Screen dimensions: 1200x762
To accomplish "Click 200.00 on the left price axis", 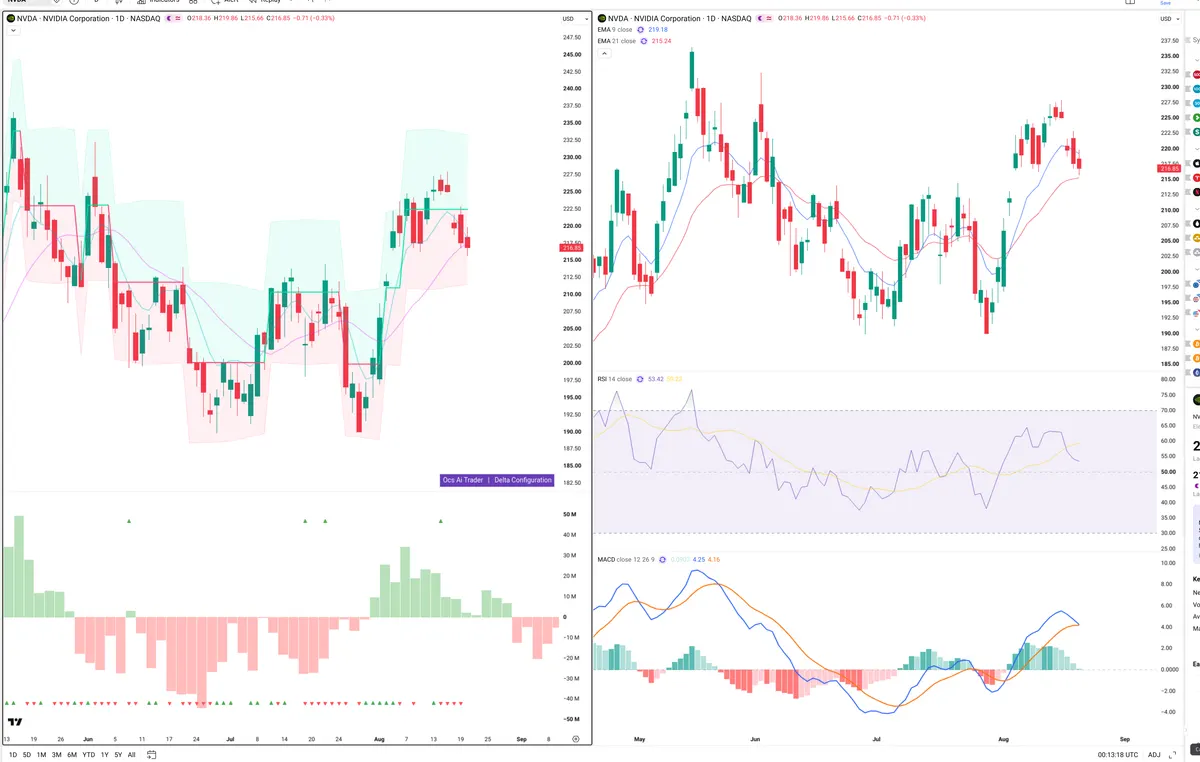I will (x=573, y=363).
